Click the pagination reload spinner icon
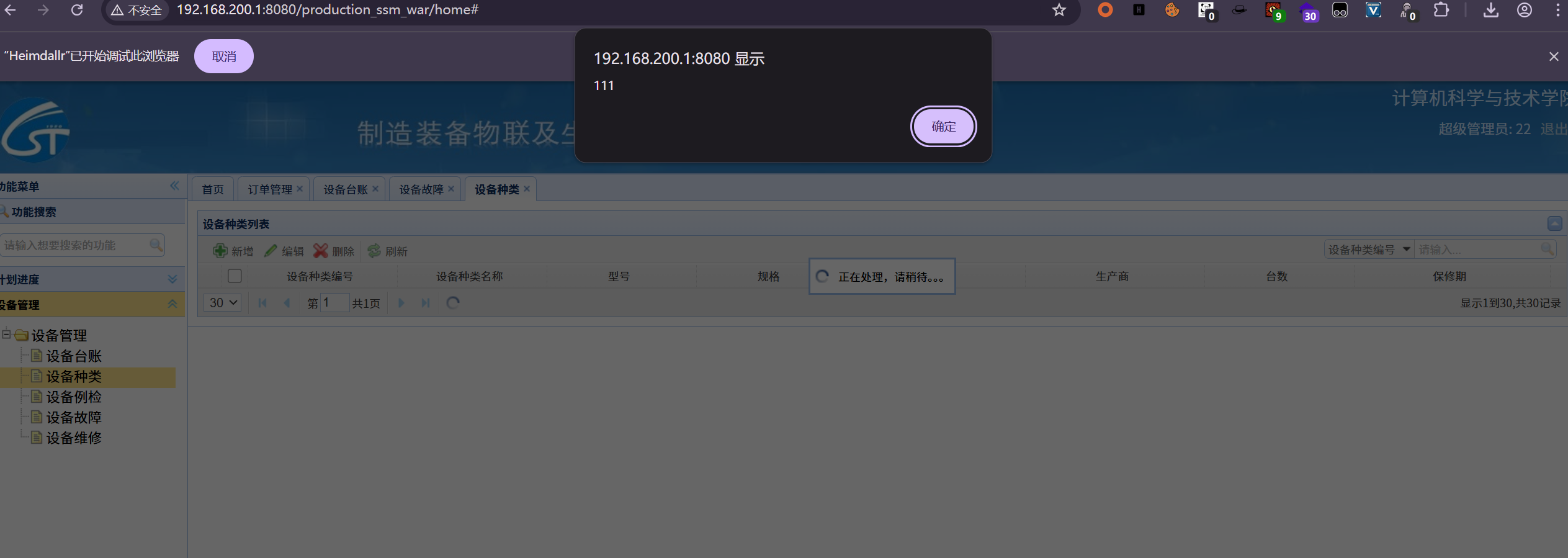 click(x=453, y=303)
